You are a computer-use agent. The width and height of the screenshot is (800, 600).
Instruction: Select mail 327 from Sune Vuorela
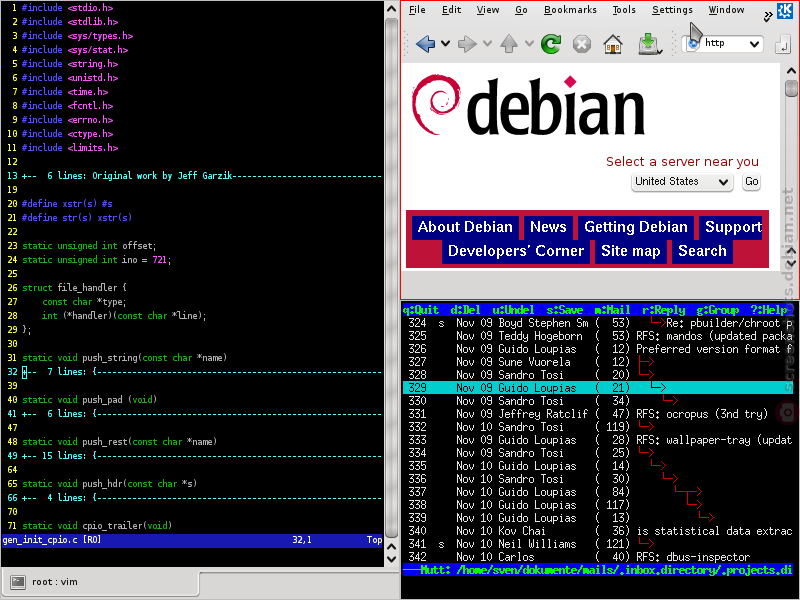pos(598,362)
